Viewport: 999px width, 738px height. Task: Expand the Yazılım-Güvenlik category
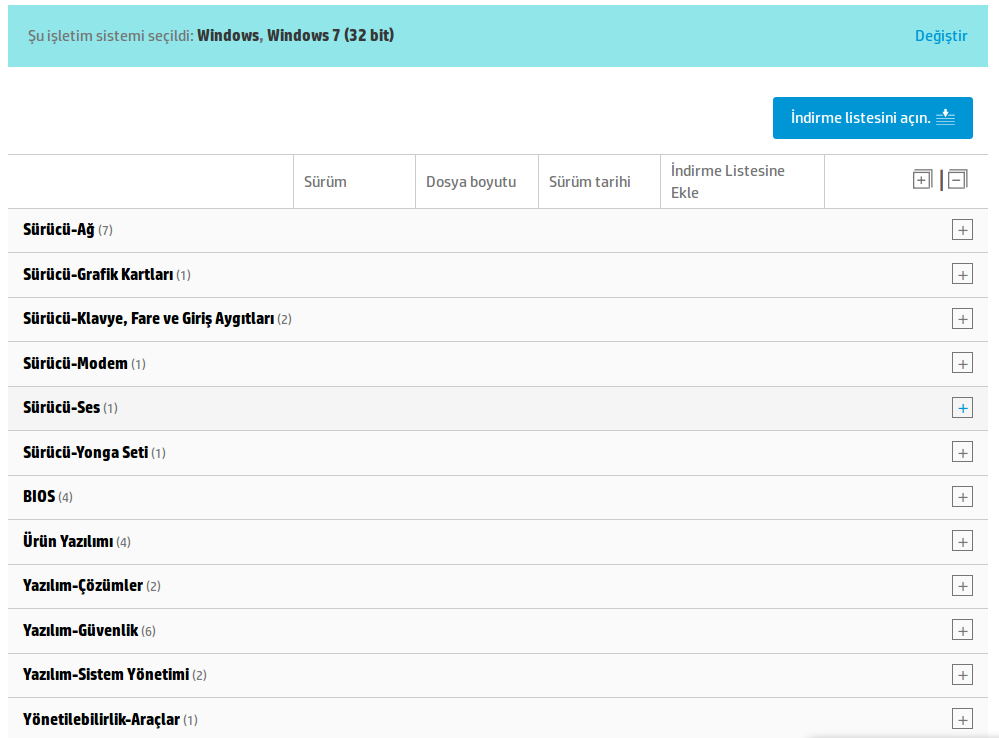[x=962, y=630]
